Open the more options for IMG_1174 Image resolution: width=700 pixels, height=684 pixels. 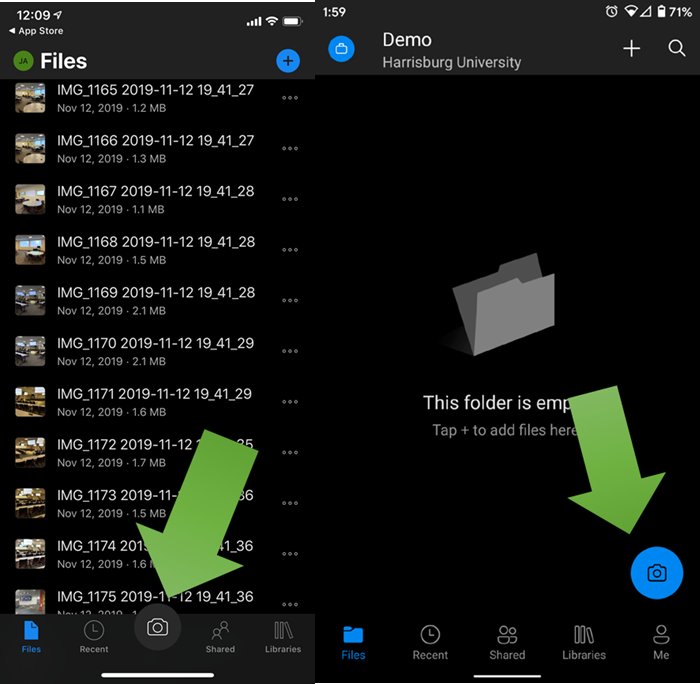pyautogui.click(x=290, y=554)
